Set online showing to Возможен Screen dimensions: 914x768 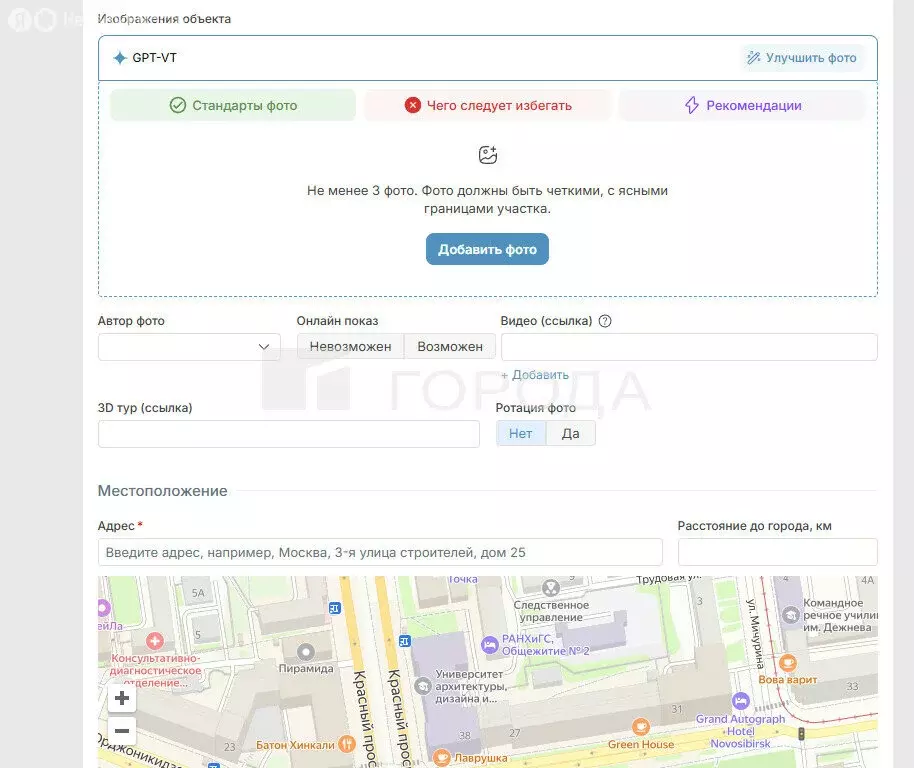(x=450, y=346)
